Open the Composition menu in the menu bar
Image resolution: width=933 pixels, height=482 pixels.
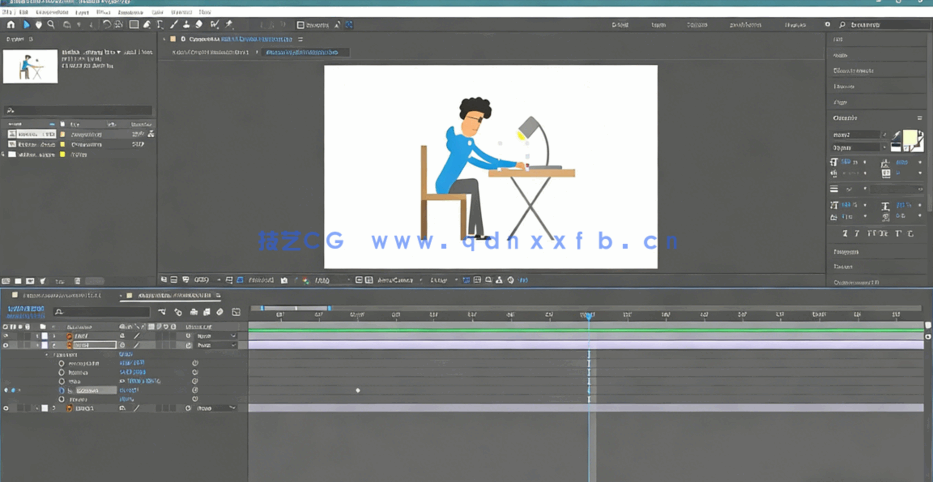52,13
